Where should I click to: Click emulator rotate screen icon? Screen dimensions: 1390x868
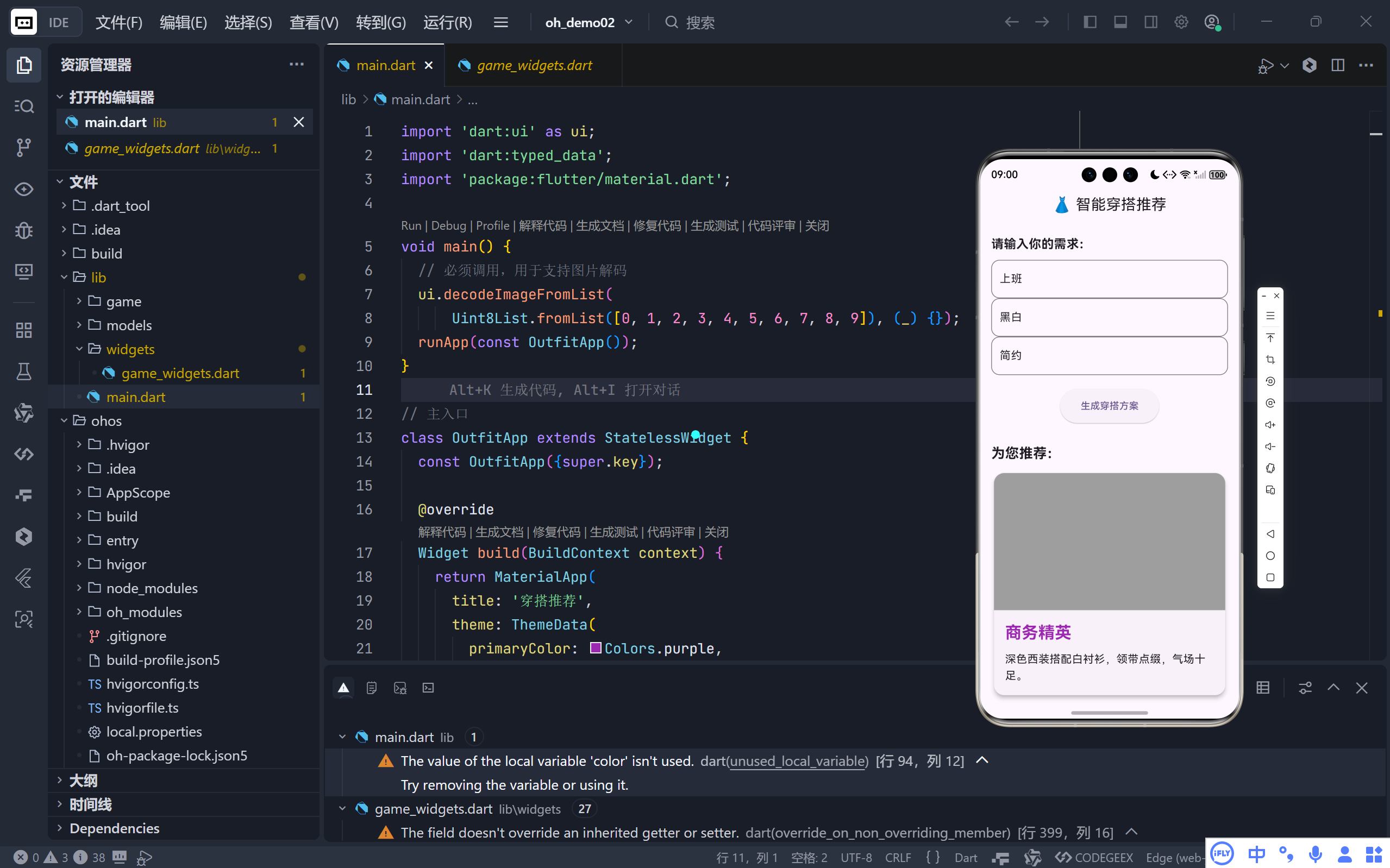point(1270,468)
